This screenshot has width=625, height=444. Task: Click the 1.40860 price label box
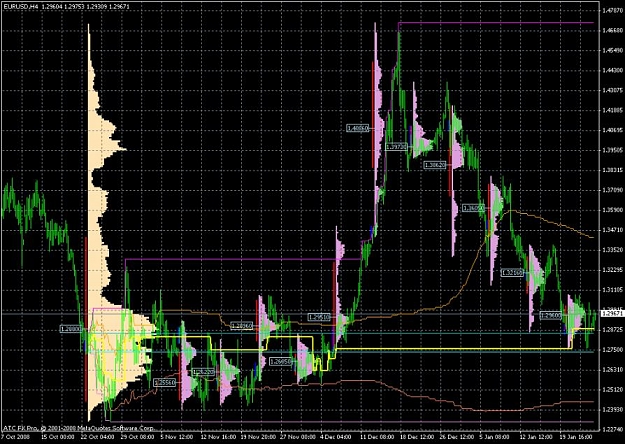(358, 128)
